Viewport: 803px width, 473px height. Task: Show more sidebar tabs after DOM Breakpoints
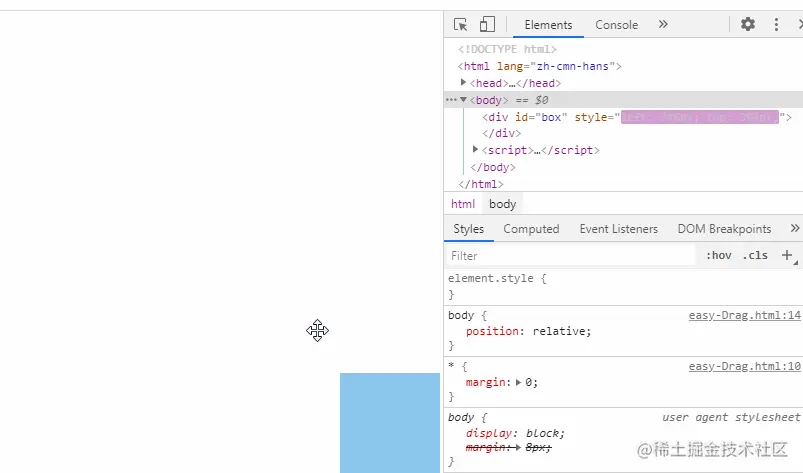click(794, 228)
